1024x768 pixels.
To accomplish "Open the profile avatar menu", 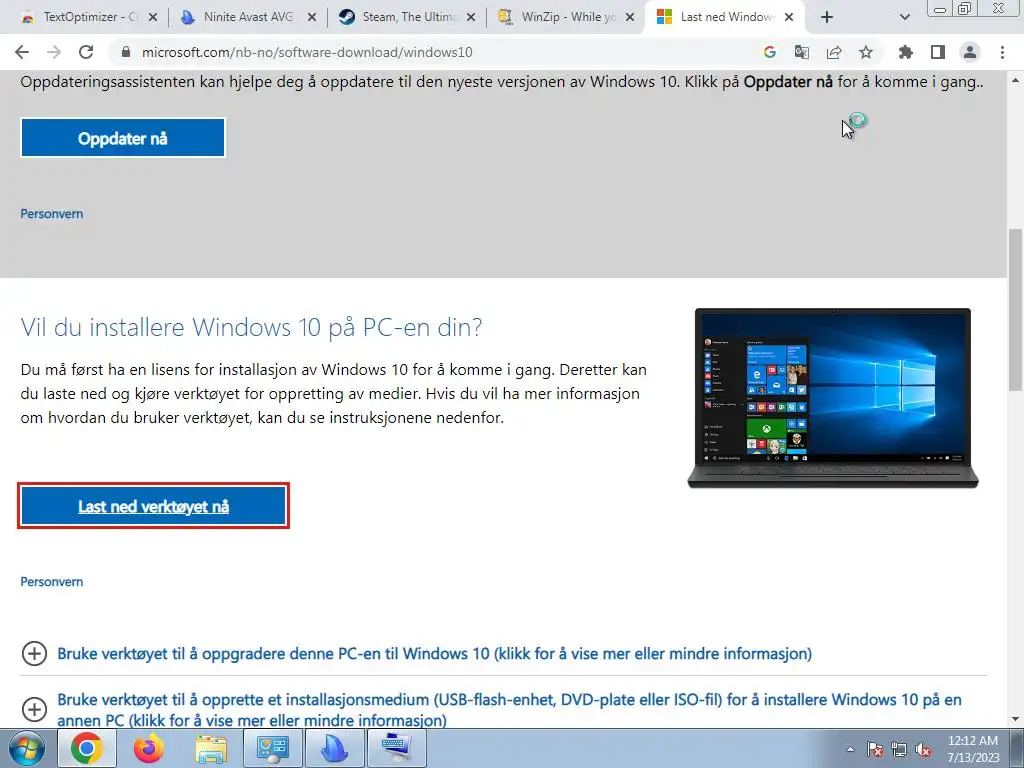I will (x=970, y=52).
